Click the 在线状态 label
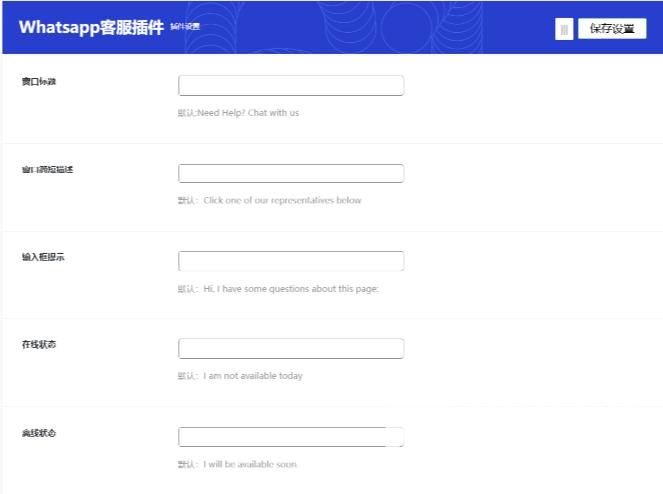The image size is (663, 494). (x=39, y=345)
